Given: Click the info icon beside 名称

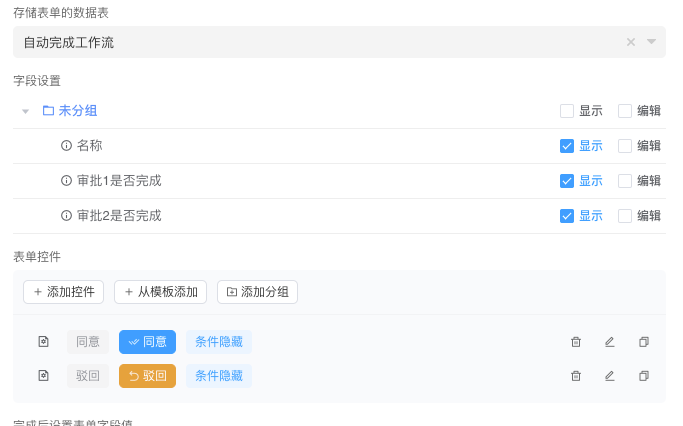Looking at the screenshot, I should (67, 146).
